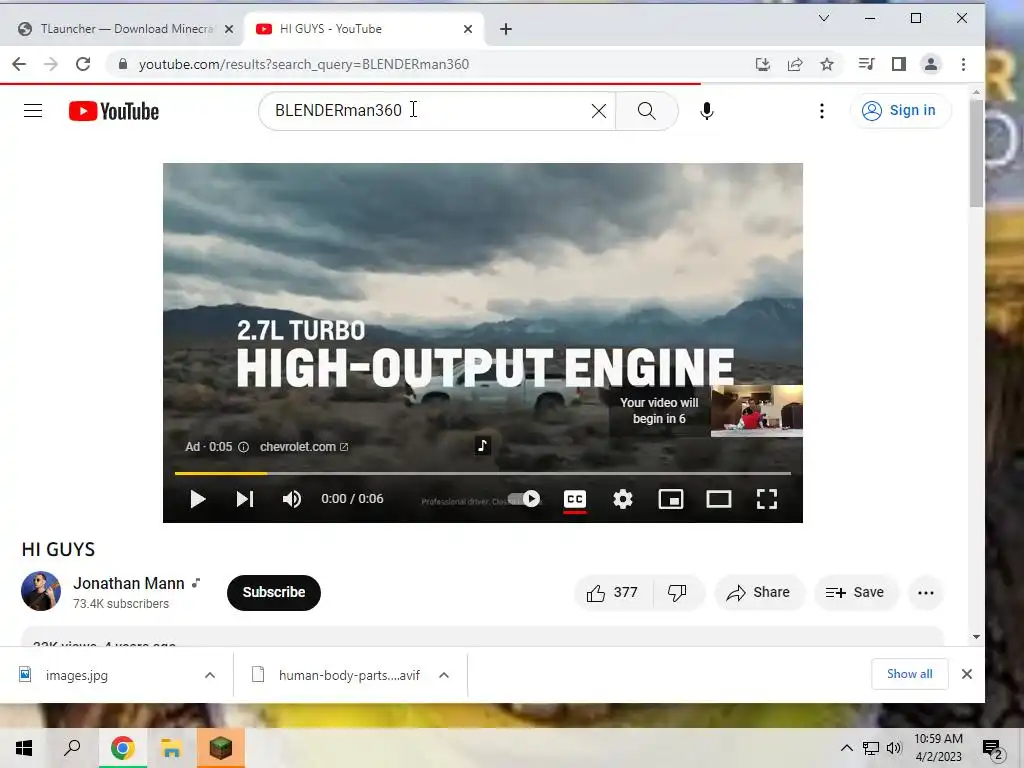
Task: Open the ad info icon
Action: click(x=244, y=447)
